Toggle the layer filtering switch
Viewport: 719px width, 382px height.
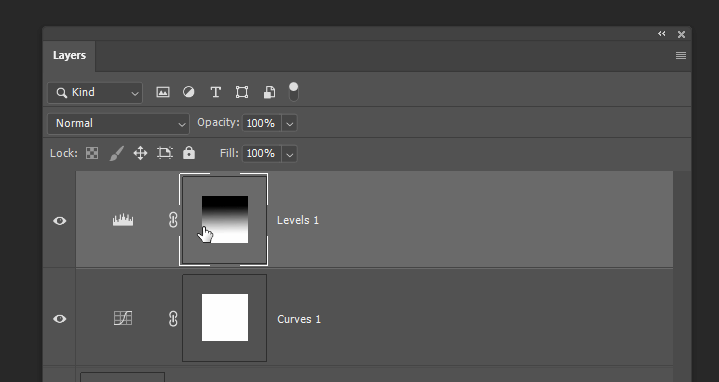(x=293, y=92)
